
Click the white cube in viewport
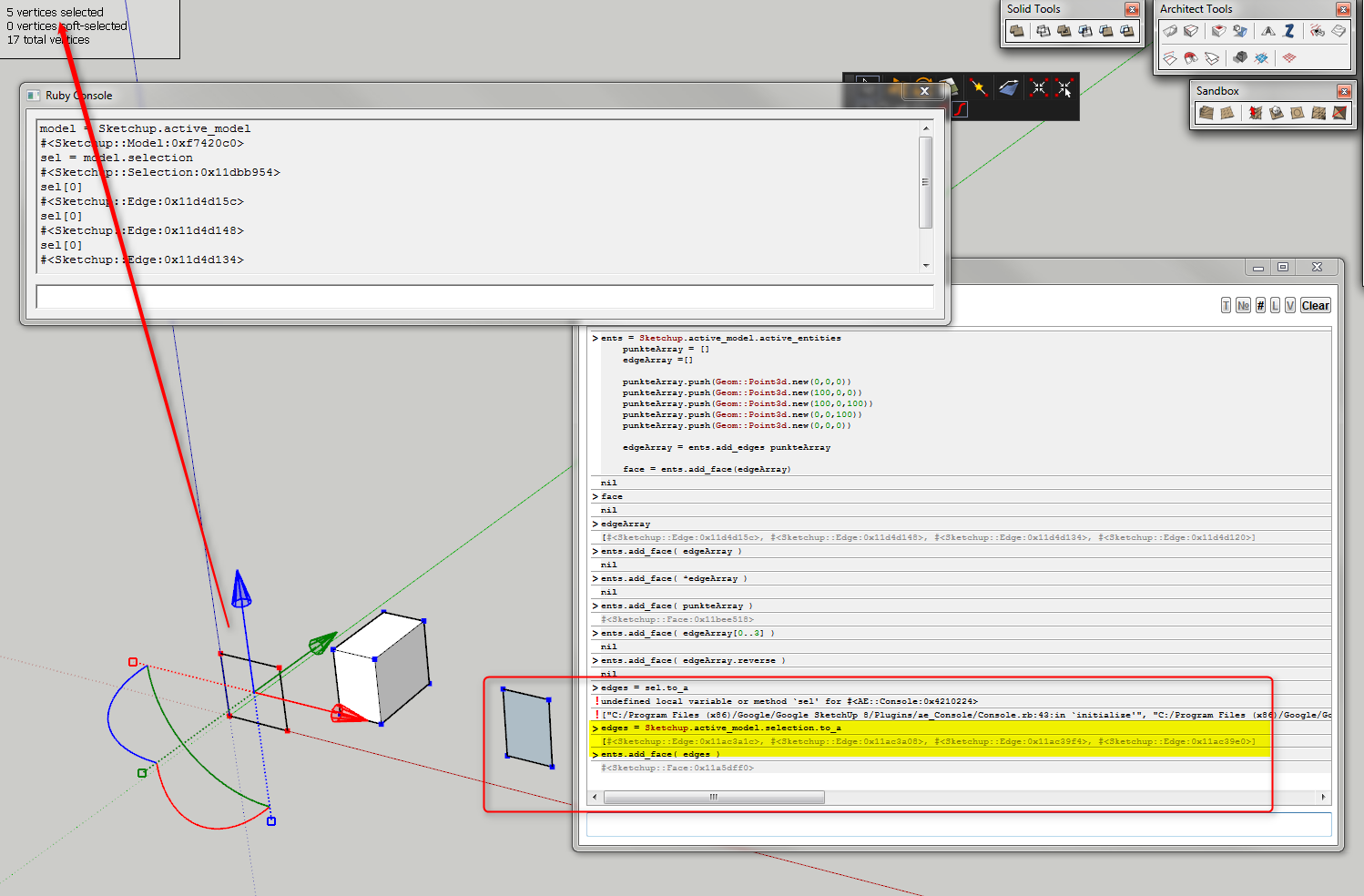(x=382, y=668)
